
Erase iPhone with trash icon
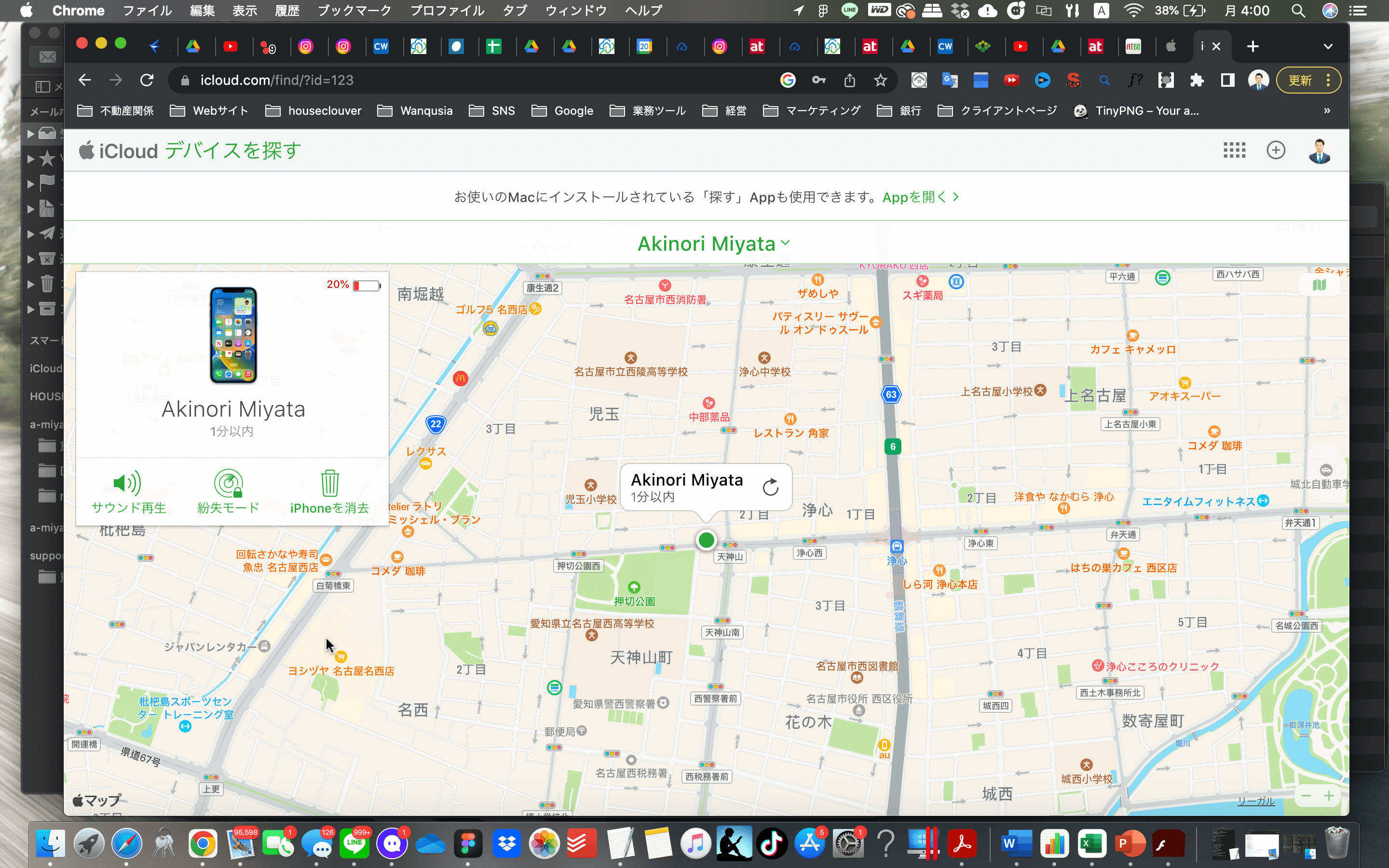(329, 492)
